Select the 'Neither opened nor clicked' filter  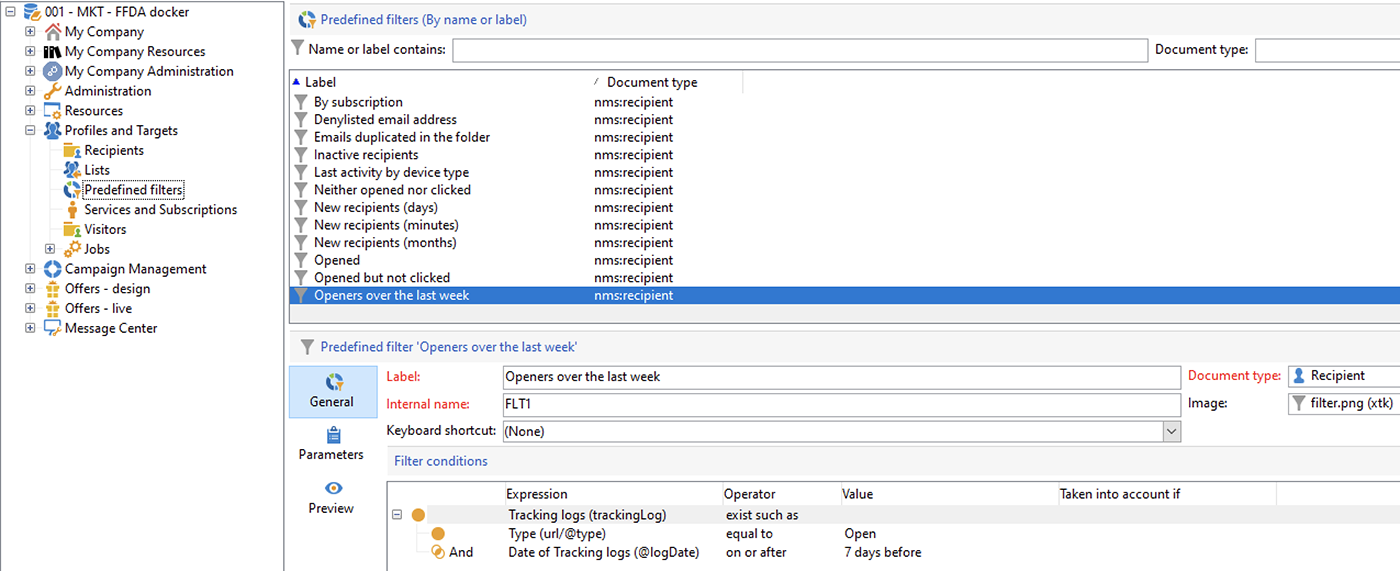[x=392, y=190]
